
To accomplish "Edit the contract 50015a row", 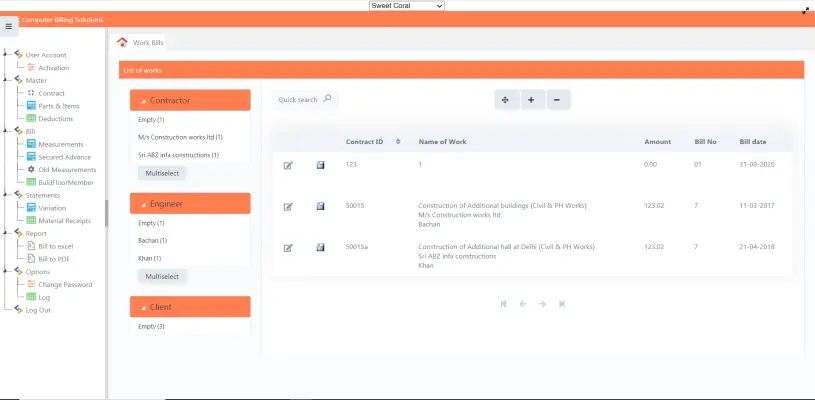I will (288, 248).
